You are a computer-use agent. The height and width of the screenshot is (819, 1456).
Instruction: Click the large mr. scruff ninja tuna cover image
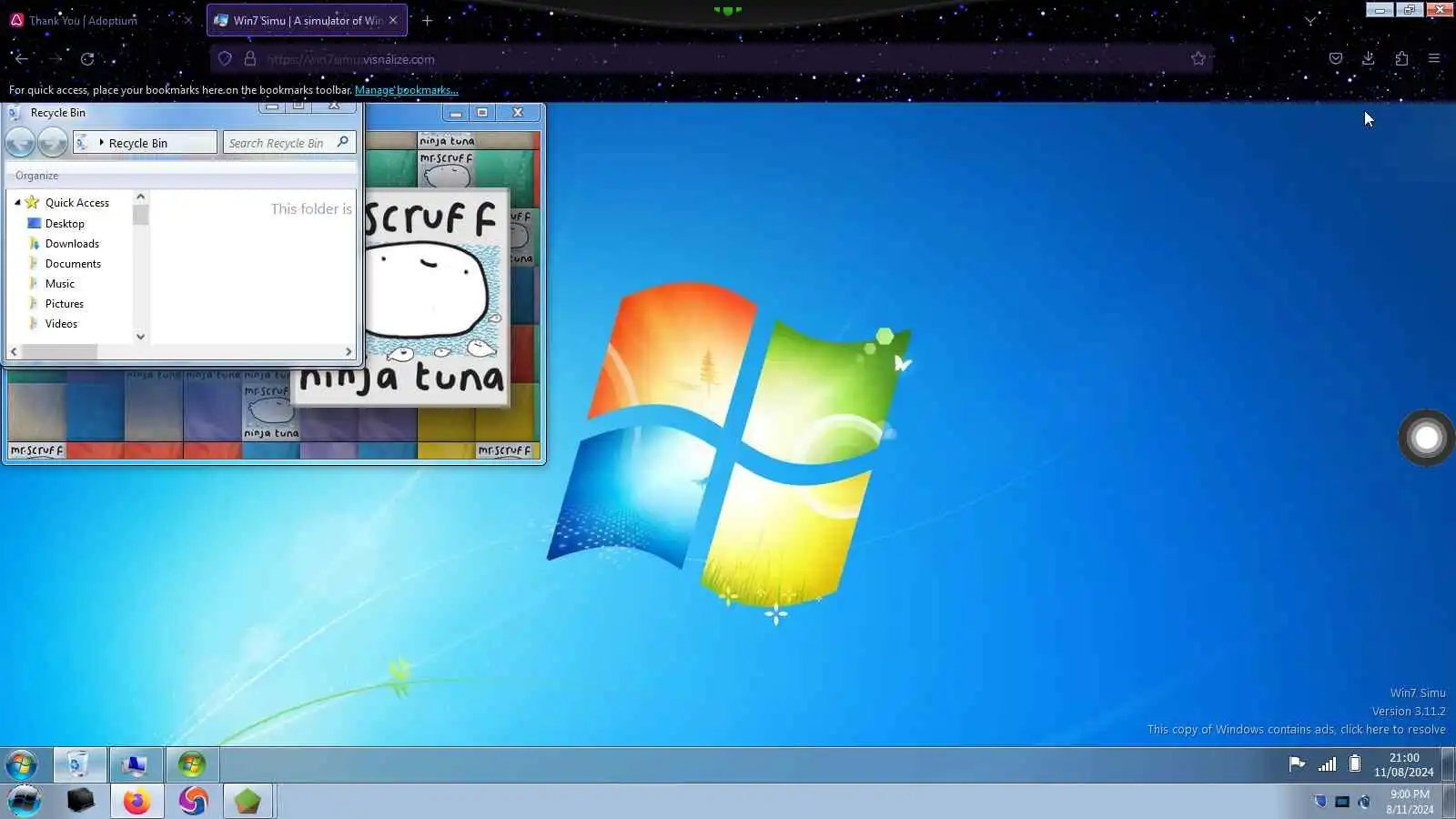click(x=436, y=297)
